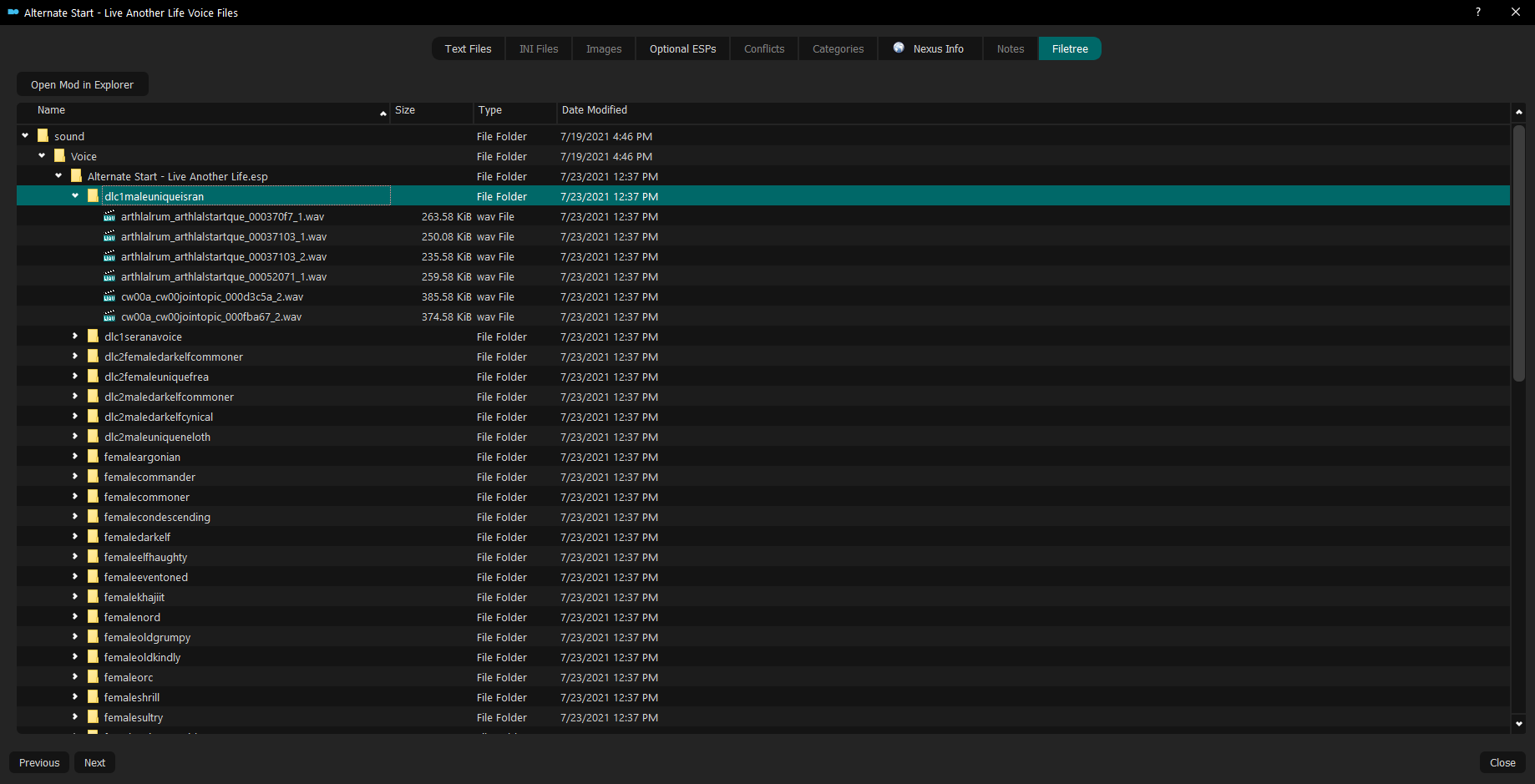This screenshot has width=1535, height=784.
Task: Click the dlc1maleuniqueisran folder icon
Action: pyautogui.click(x=93, y=196)
